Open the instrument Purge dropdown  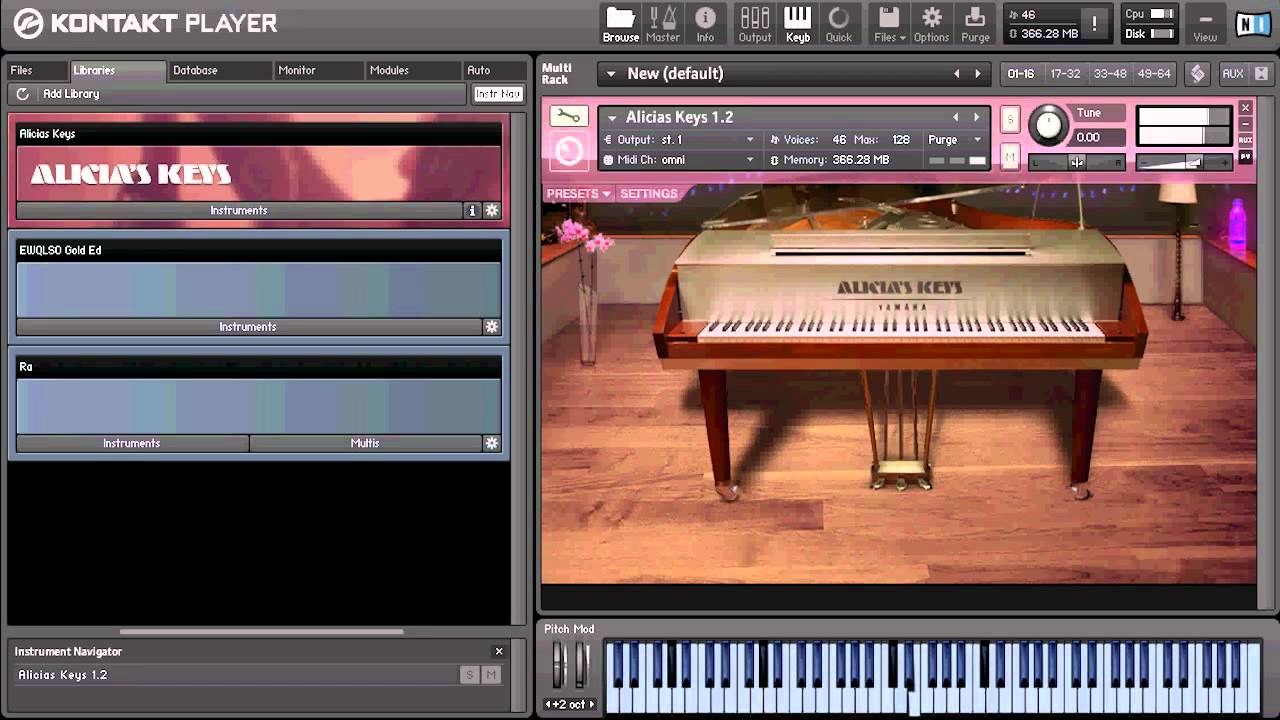coord(955,140)
